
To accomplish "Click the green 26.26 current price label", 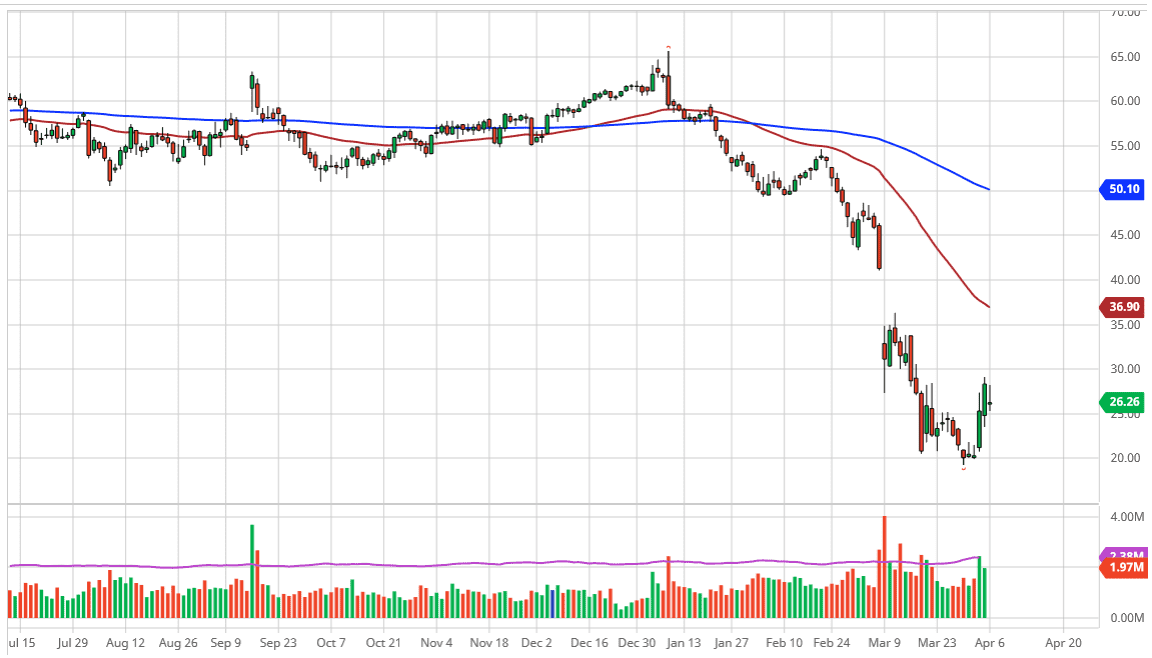I will (1125, 402).
